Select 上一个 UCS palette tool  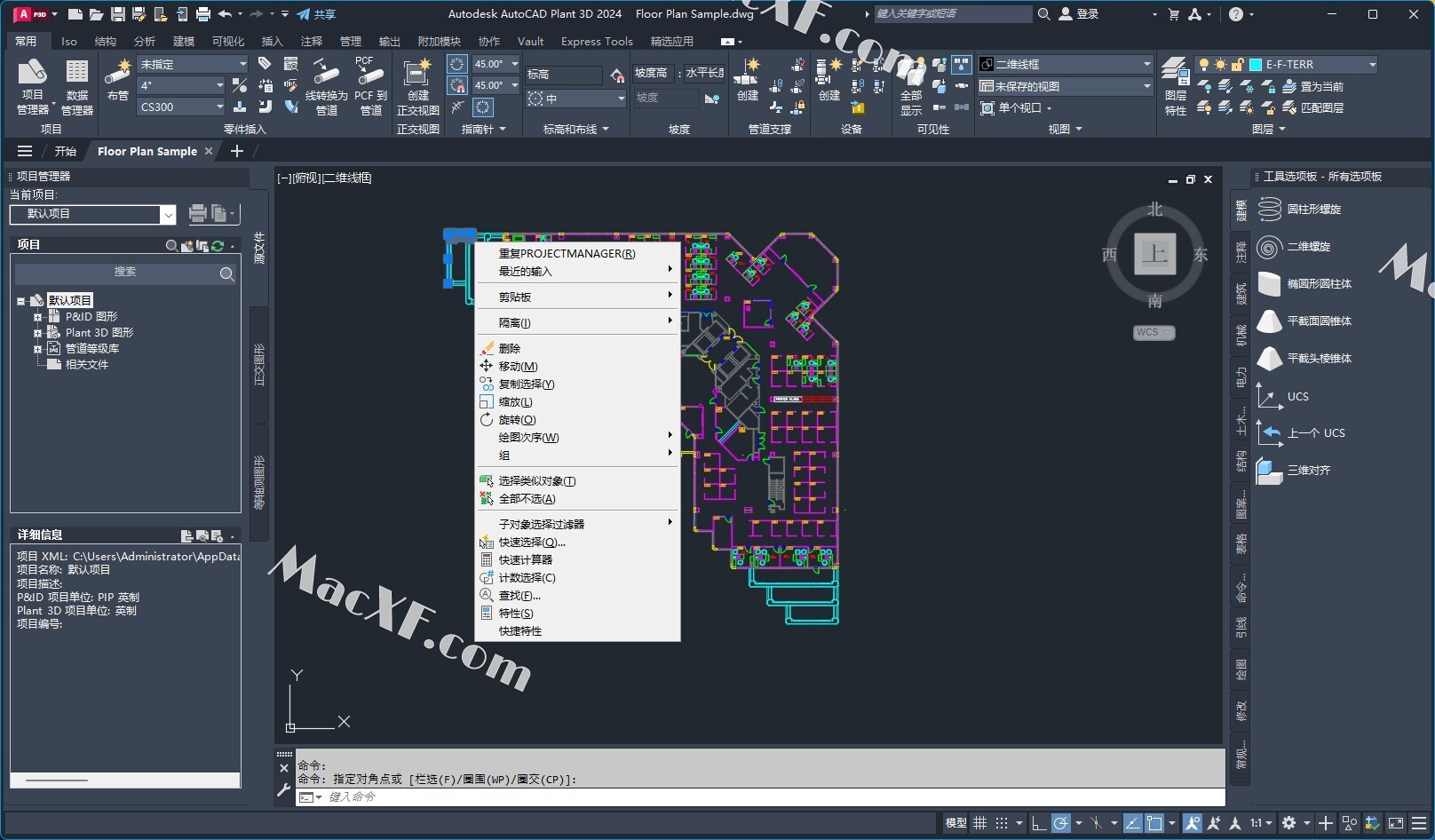point(1302,432)
